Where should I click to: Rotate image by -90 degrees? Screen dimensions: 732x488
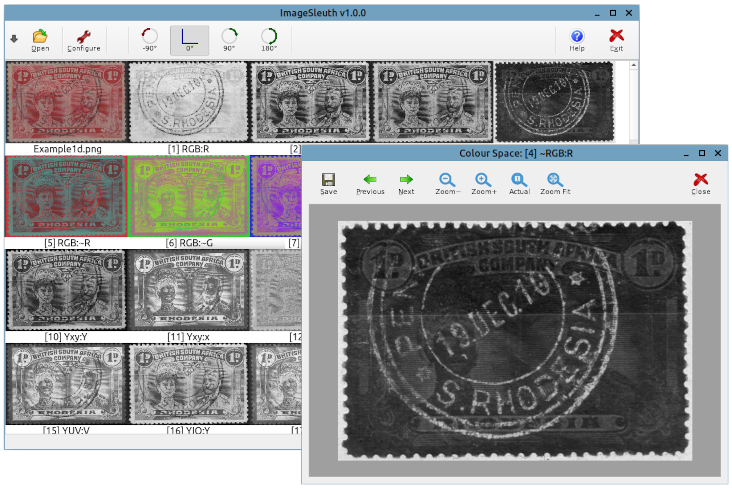pos(149,40)
